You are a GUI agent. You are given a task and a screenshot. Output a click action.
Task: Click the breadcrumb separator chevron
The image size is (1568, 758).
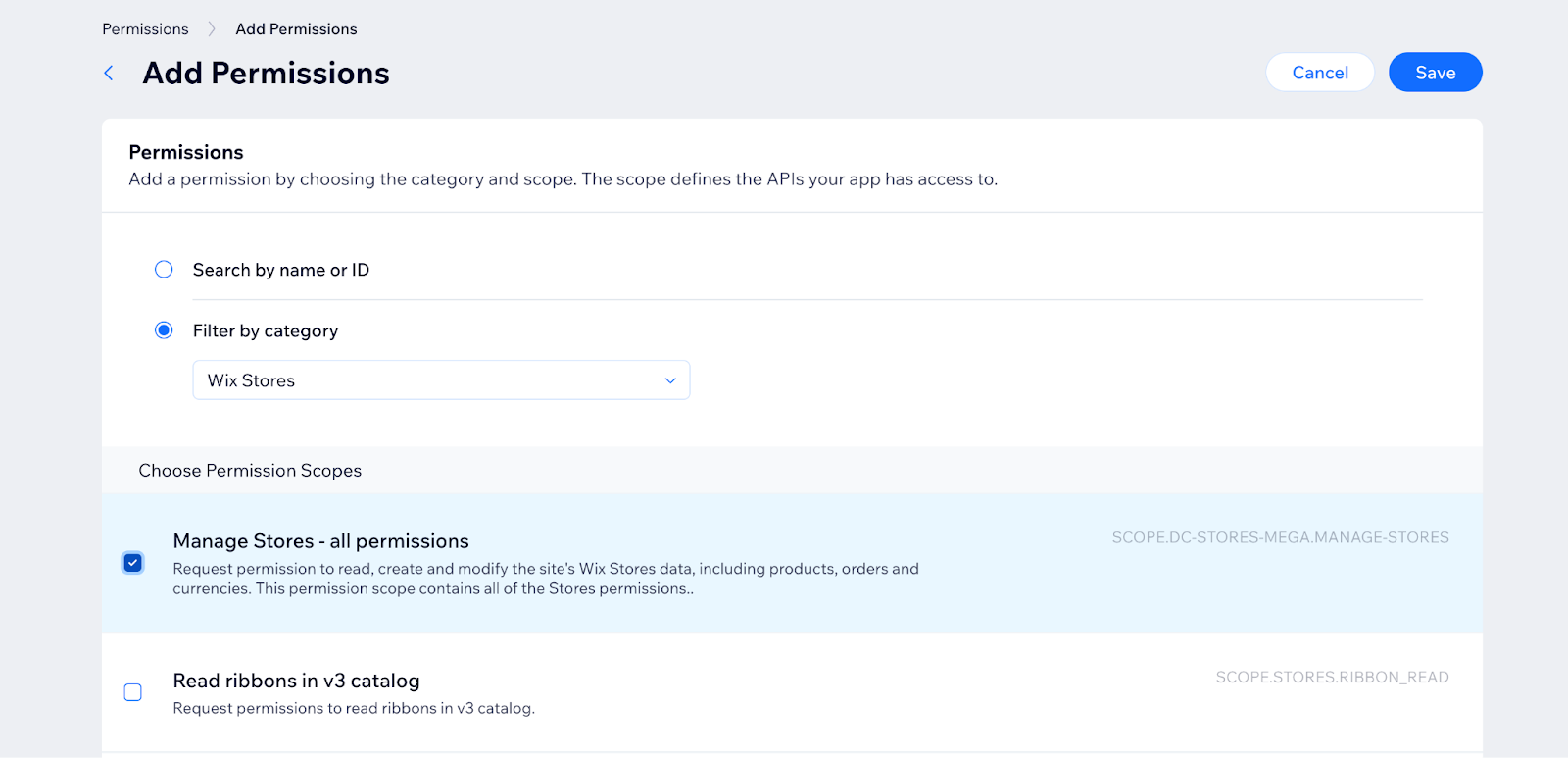coord(212,29)
